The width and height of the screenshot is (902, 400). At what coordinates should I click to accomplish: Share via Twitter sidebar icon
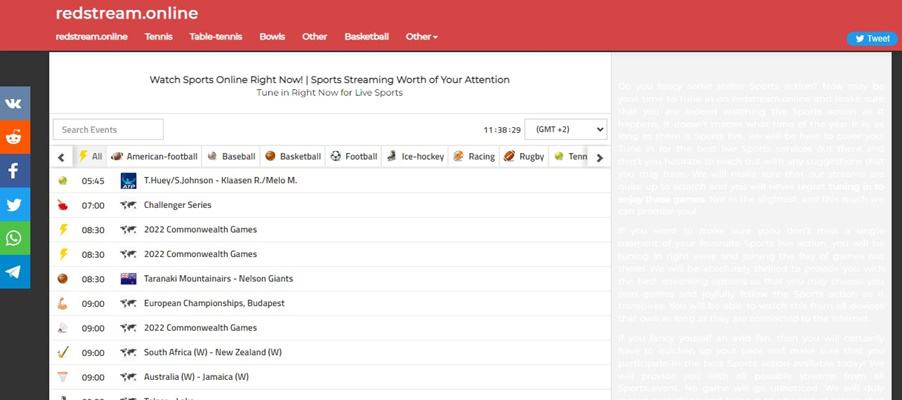pos(15,204)
